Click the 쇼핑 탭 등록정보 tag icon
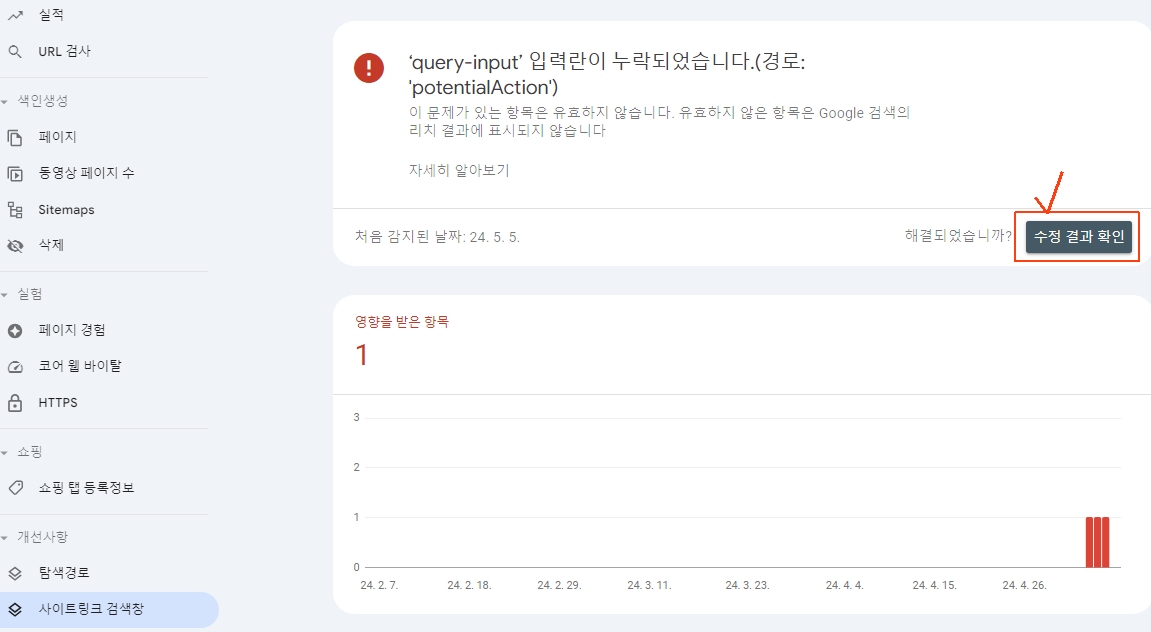Image resolution: width=1151 pixels, height=632 pixels. (15, 488)
